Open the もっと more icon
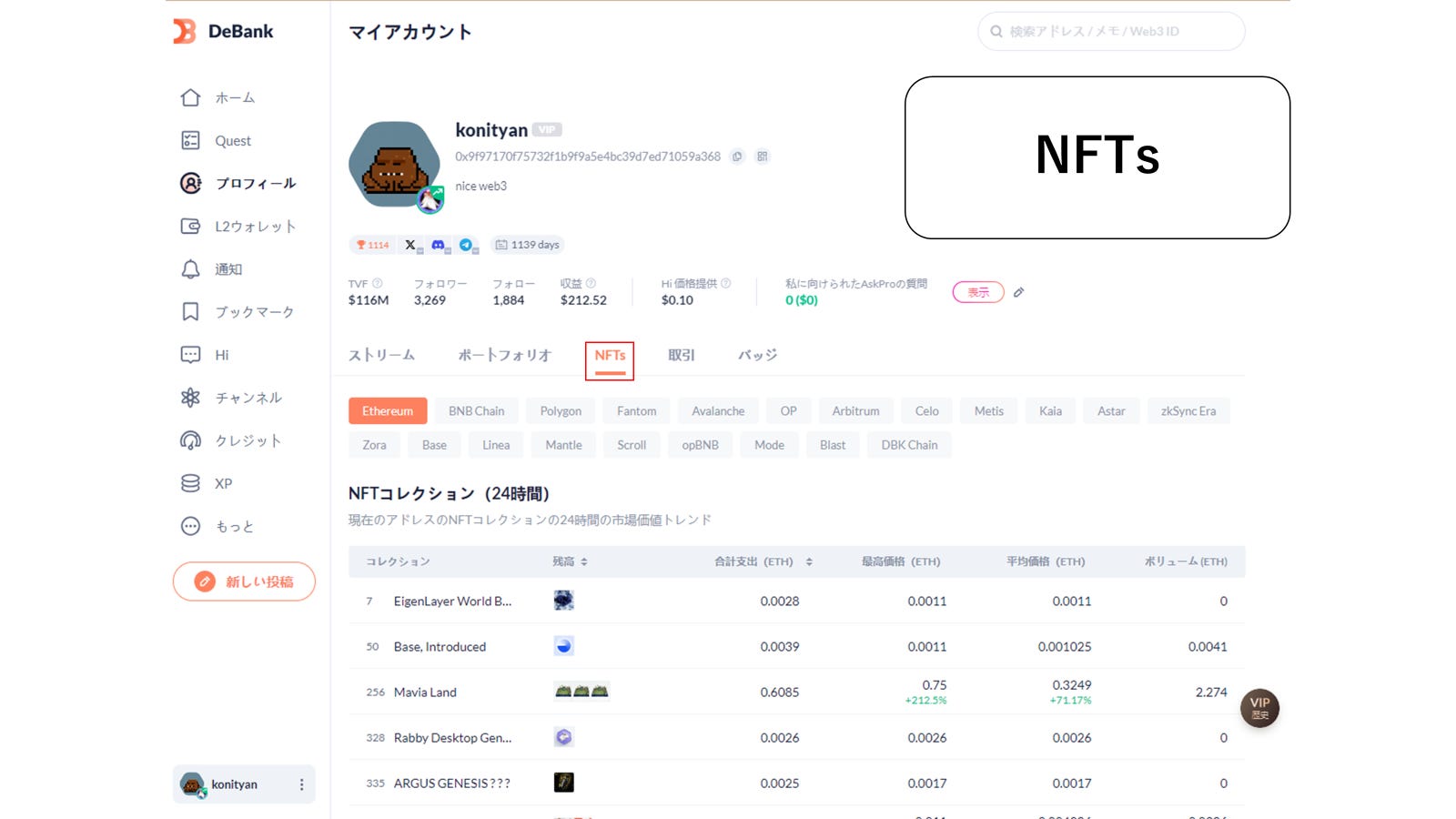This screenshot has width=1456, height=819. 190,526
